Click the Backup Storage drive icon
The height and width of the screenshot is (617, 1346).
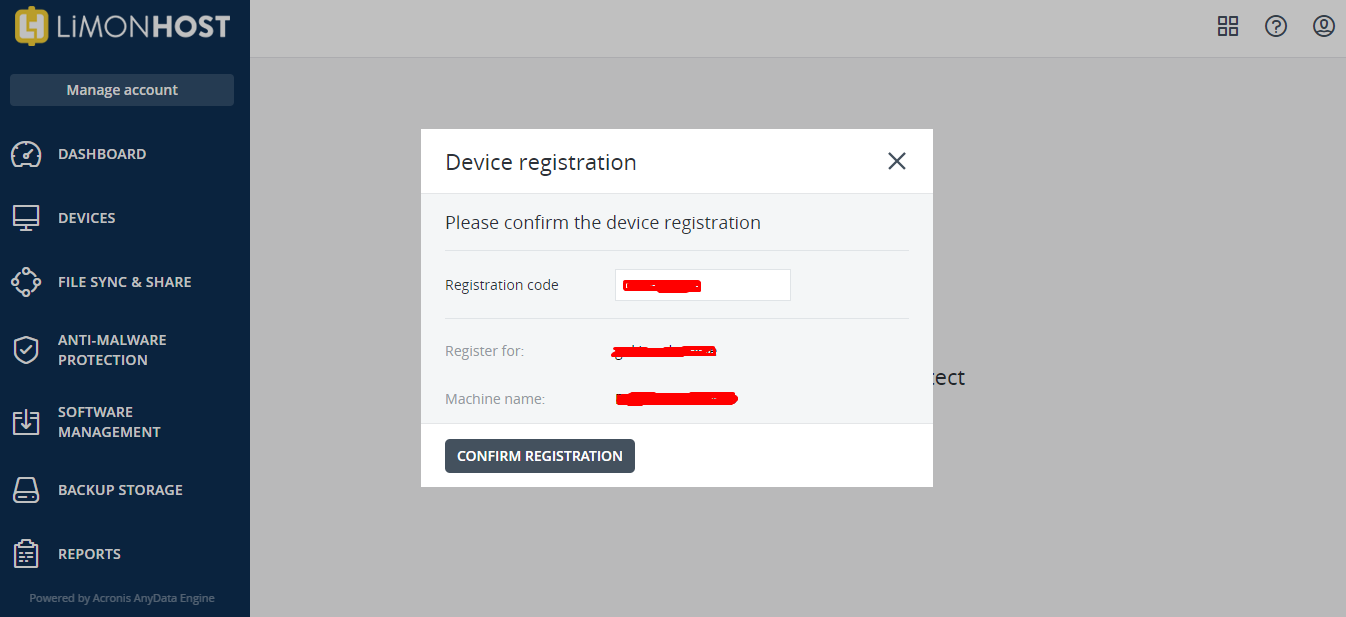[26, 490]
